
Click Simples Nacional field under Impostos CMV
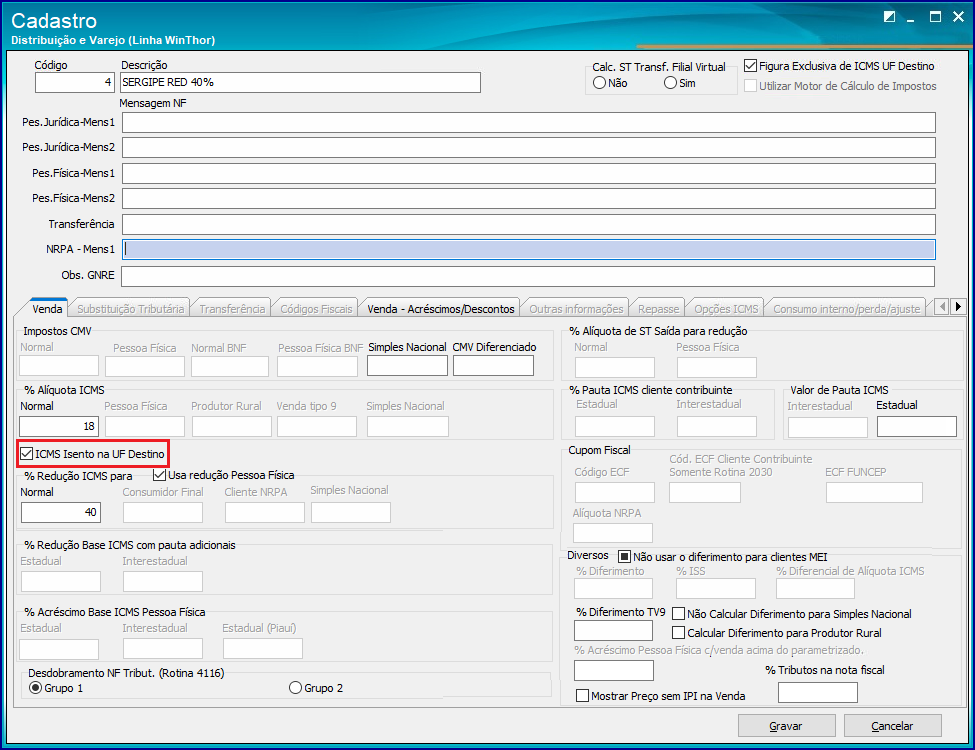click(407, 366)
